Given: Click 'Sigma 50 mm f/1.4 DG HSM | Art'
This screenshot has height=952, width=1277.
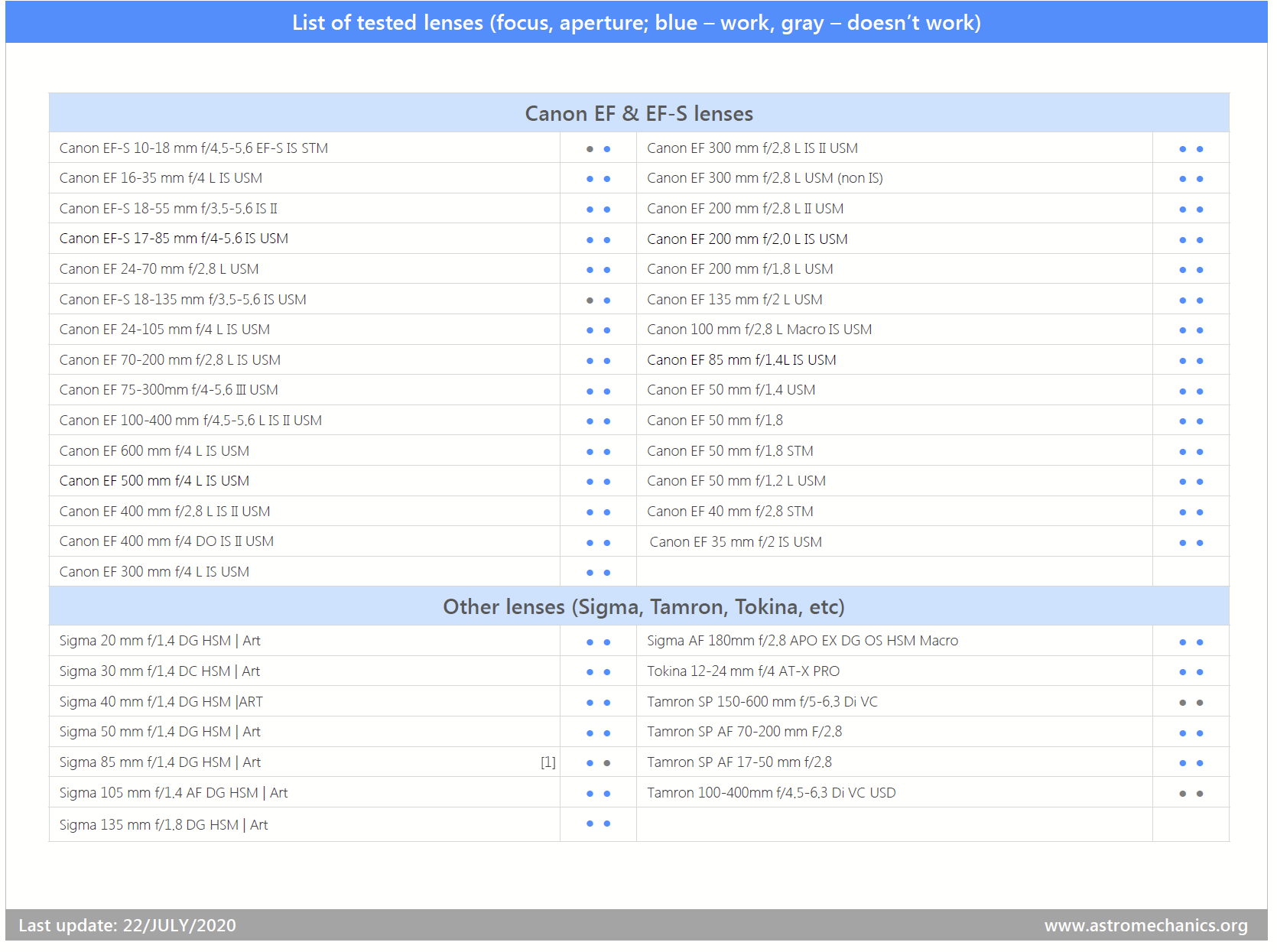Looking at the screenshot, I should (160, 732).
